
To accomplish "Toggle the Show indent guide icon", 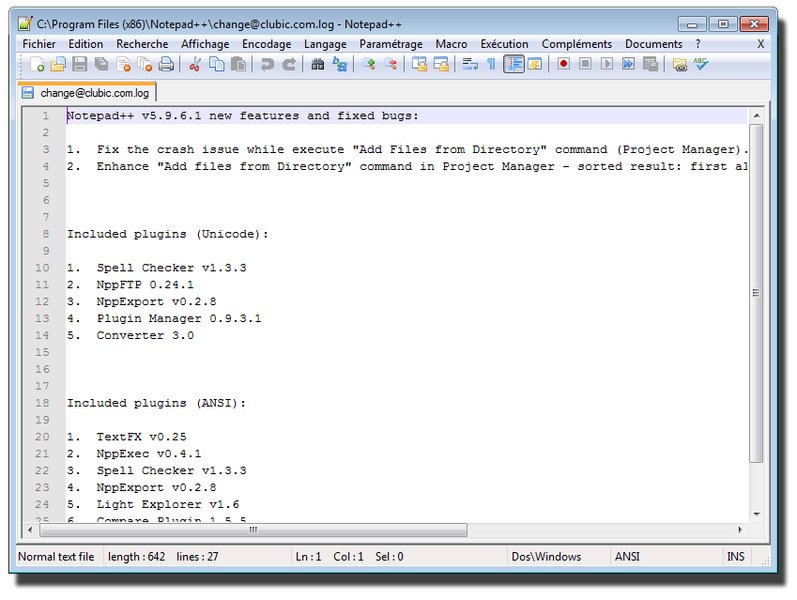I will coord(513,65).
